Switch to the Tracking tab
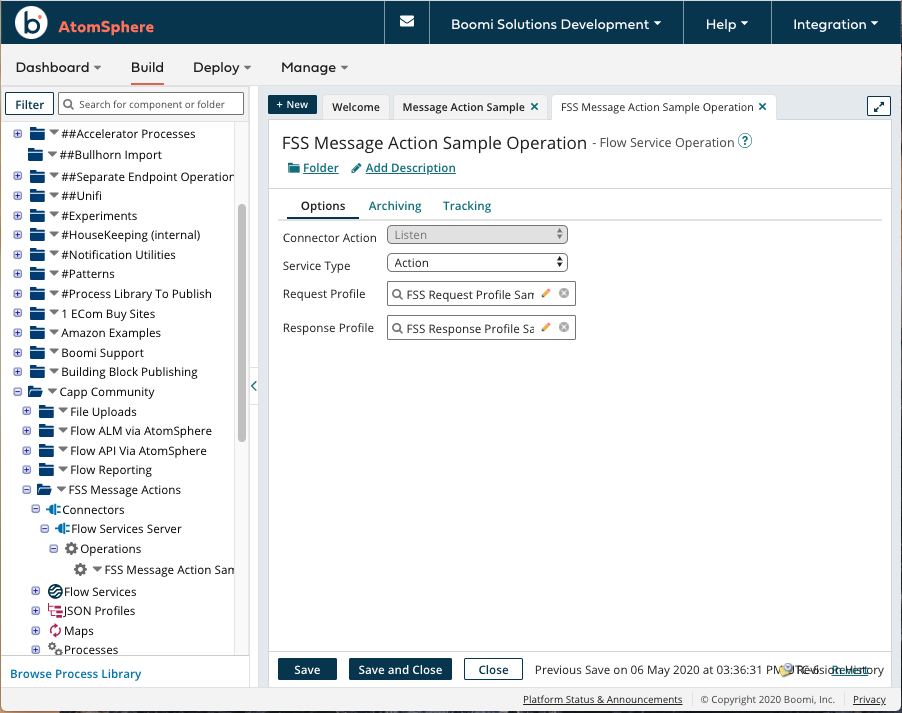 click(x=467, y=206)
